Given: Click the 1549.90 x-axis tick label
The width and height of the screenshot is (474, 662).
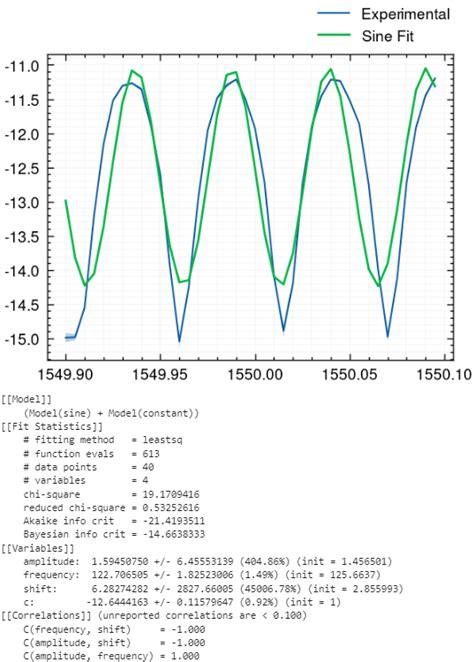Looking at the screenshot, I should [65, 374].
